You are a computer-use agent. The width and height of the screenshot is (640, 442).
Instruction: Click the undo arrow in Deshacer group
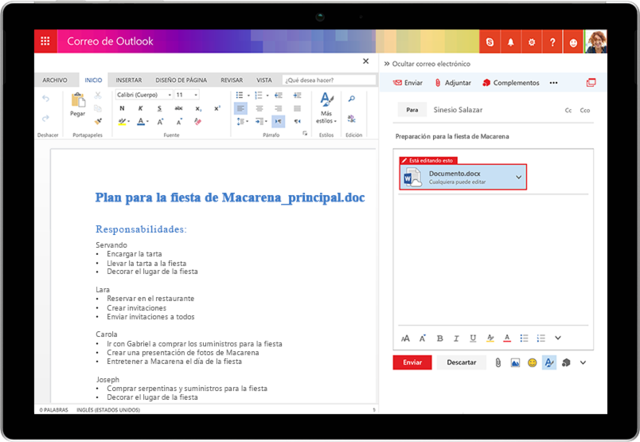tap(46, 98)
